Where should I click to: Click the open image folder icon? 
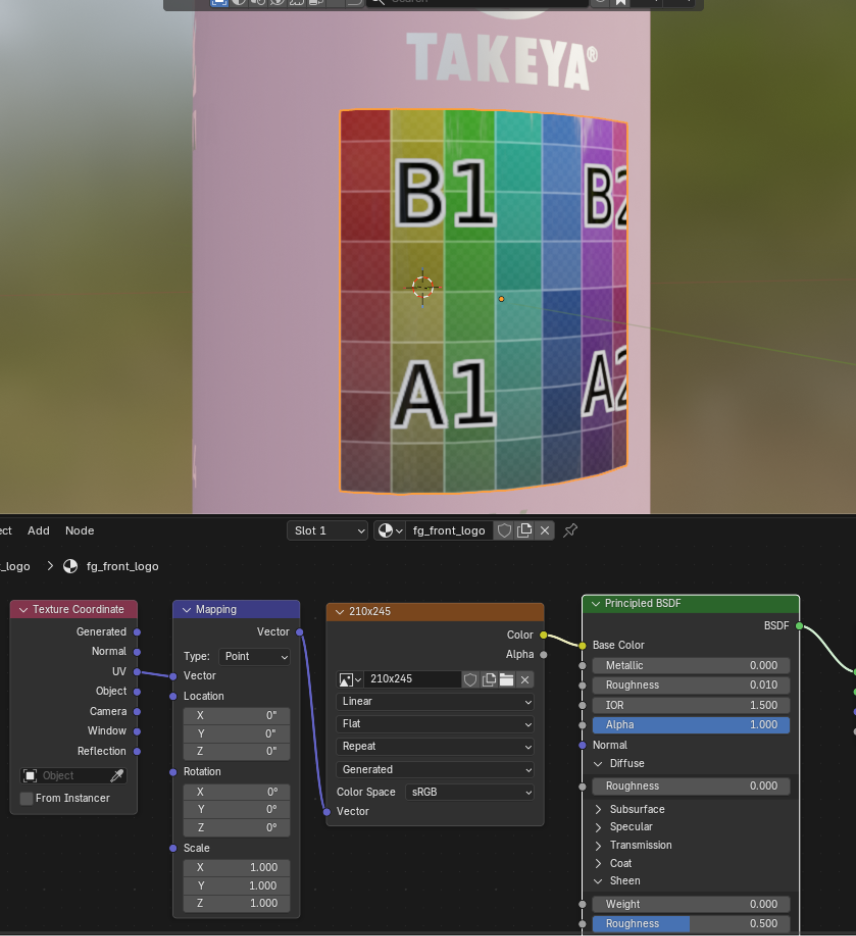click(507, 679)
